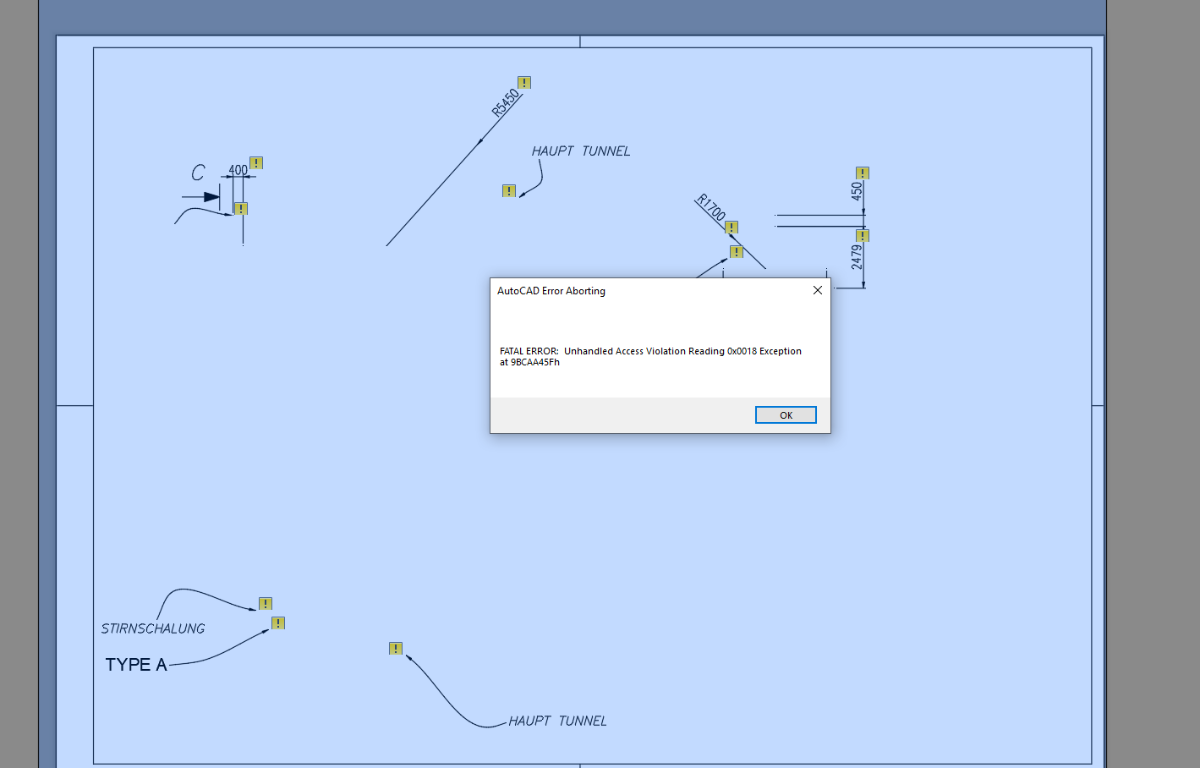Select the STIRNSCHALUNG annotation text
Viewport: 1200px width, 768px height.
(153, 628)
